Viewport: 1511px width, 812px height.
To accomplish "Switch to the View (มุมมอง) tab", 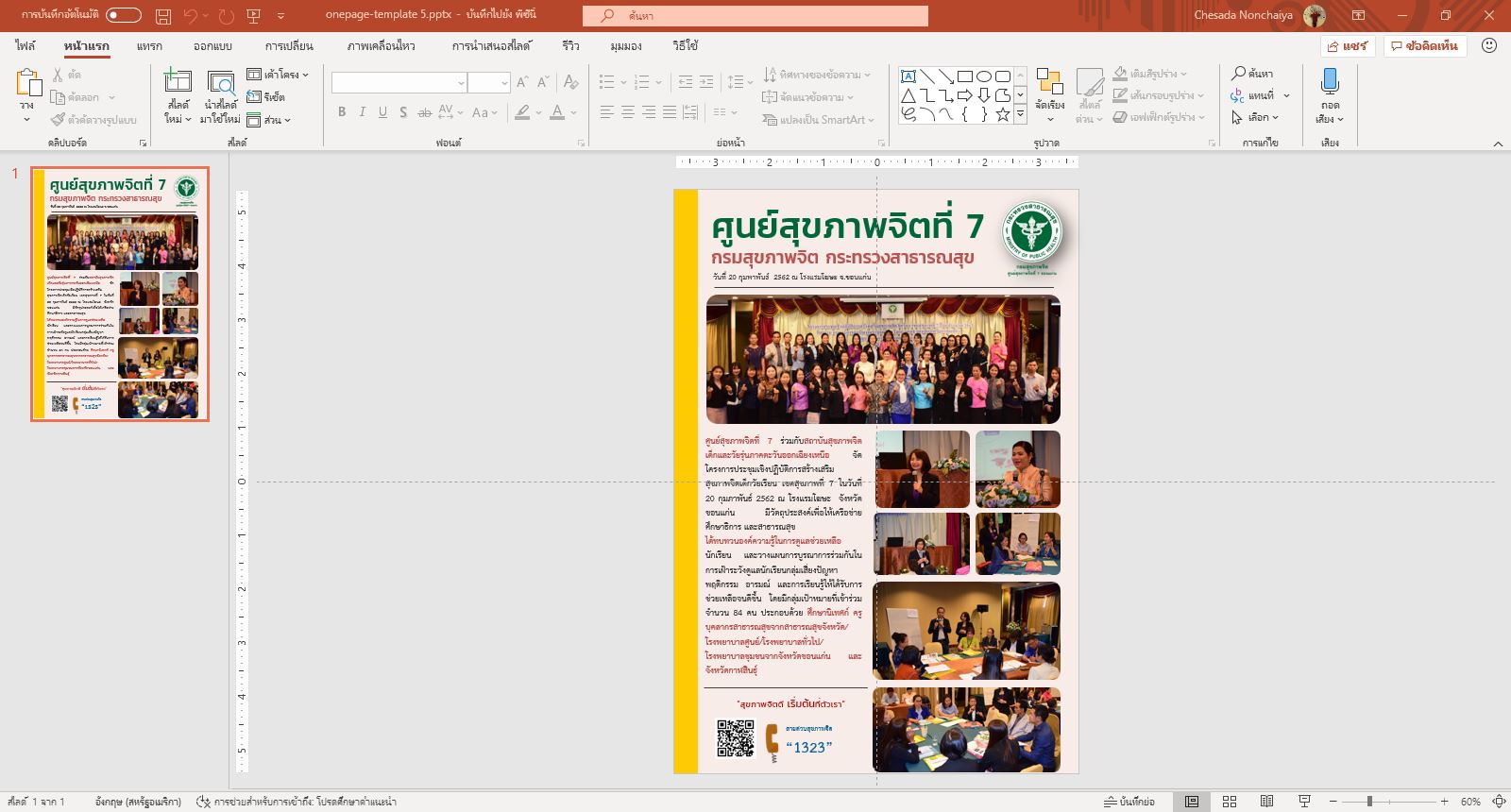I will (625, 45).
